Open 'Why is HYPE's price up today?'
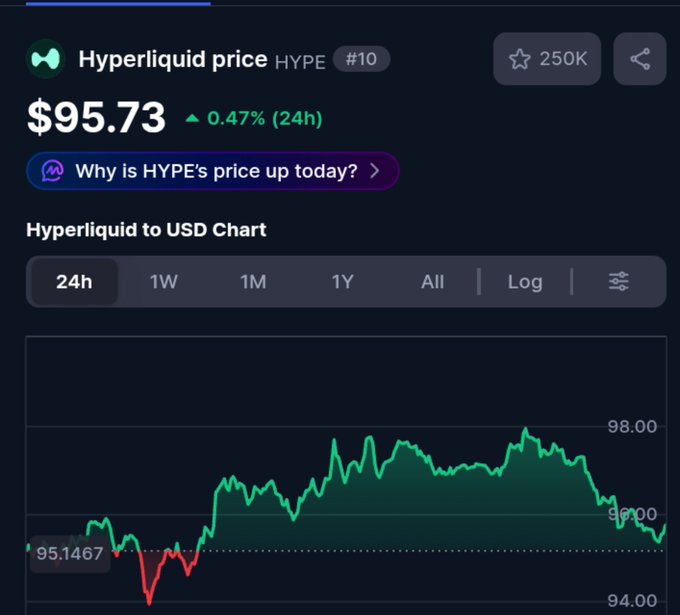Screen dimensions: 680x615 coord(212,171)
